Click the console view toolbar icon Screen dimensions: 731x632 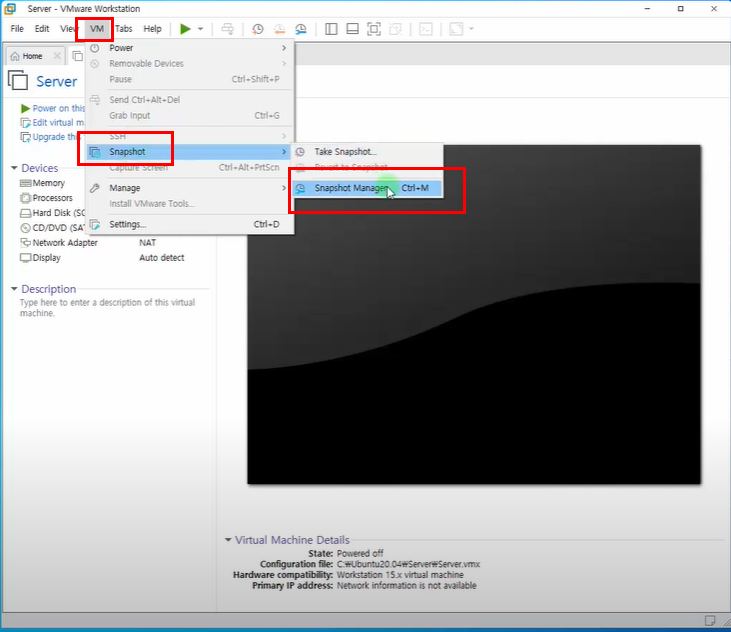click(426, 29)
